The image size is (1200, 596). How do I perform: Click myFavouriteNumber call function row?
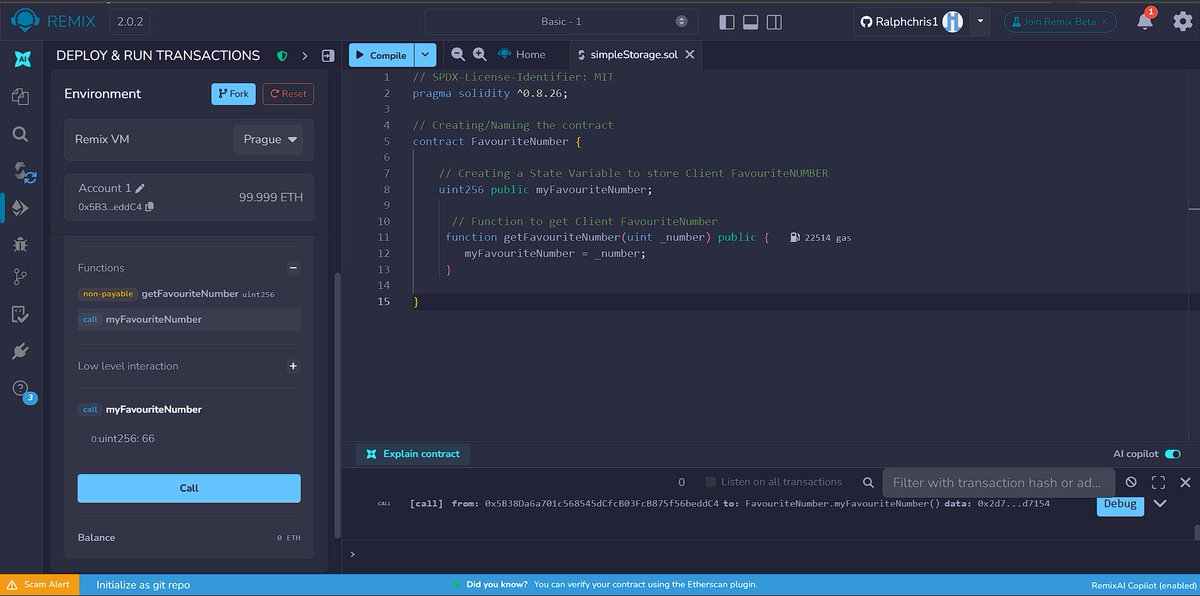pos(189,319)
